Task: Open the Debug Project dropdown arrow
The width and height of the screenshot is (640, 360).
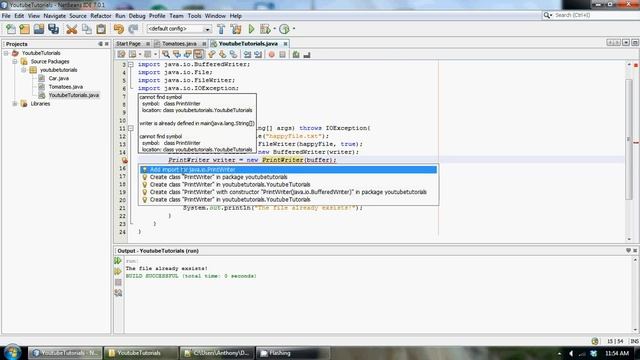Action: click(x=274, y=29)
